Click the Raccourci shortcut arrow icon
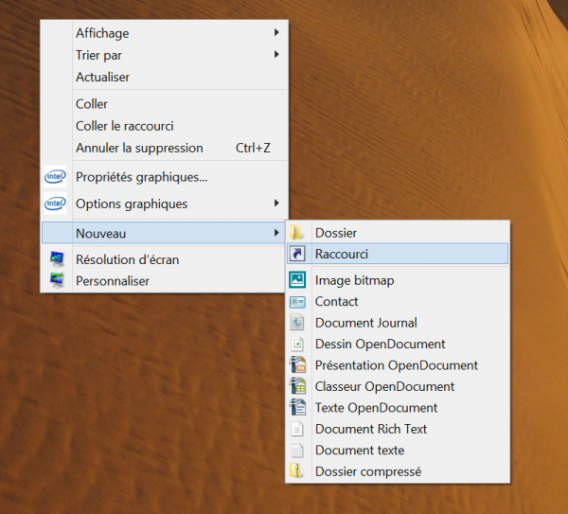This screenshot has height=514, width=568. [x=297, y=254]
